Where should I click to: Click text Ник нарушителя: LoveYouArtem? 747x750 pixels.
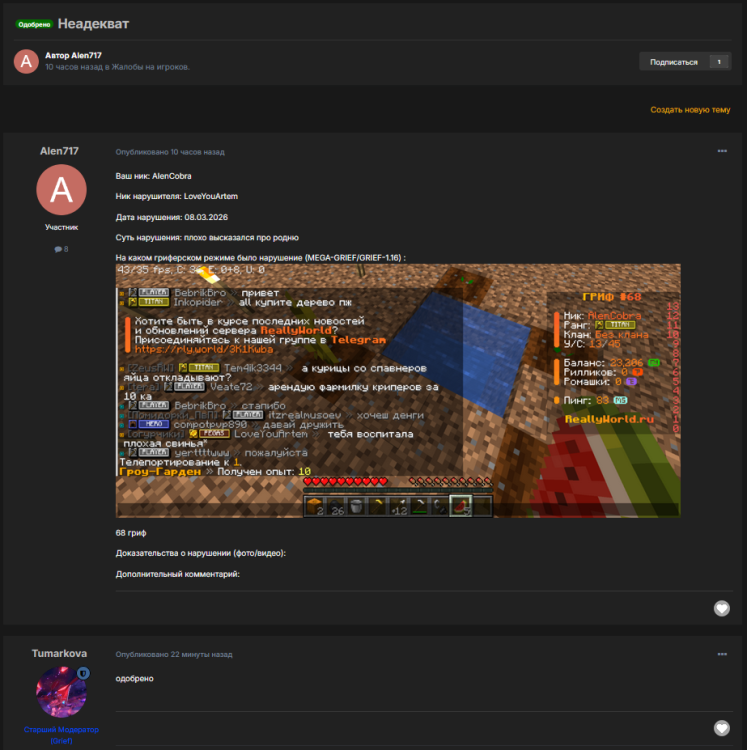tap(176, 197)
